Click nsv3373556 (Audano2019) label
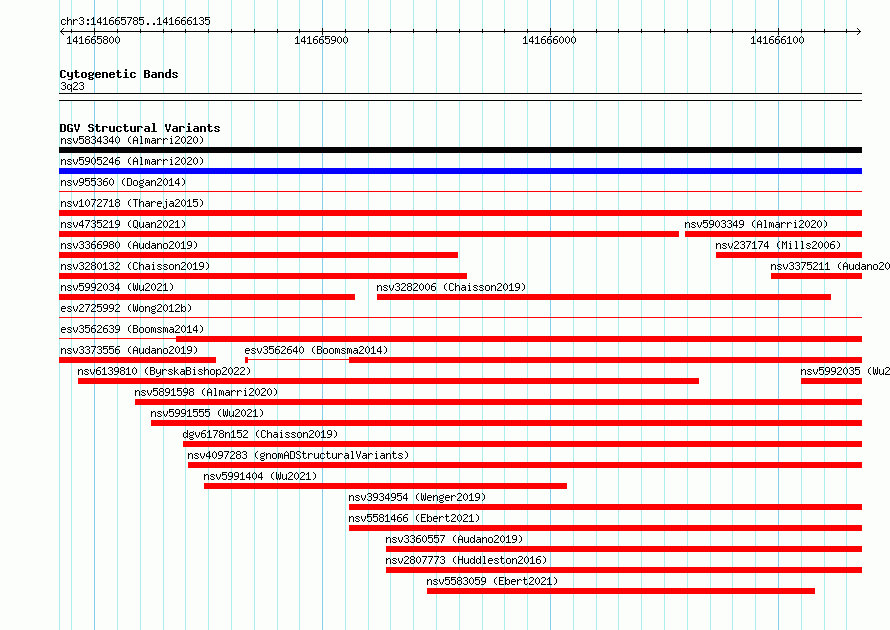The height and width of the screenshot is (630, 890). point(129,350)
